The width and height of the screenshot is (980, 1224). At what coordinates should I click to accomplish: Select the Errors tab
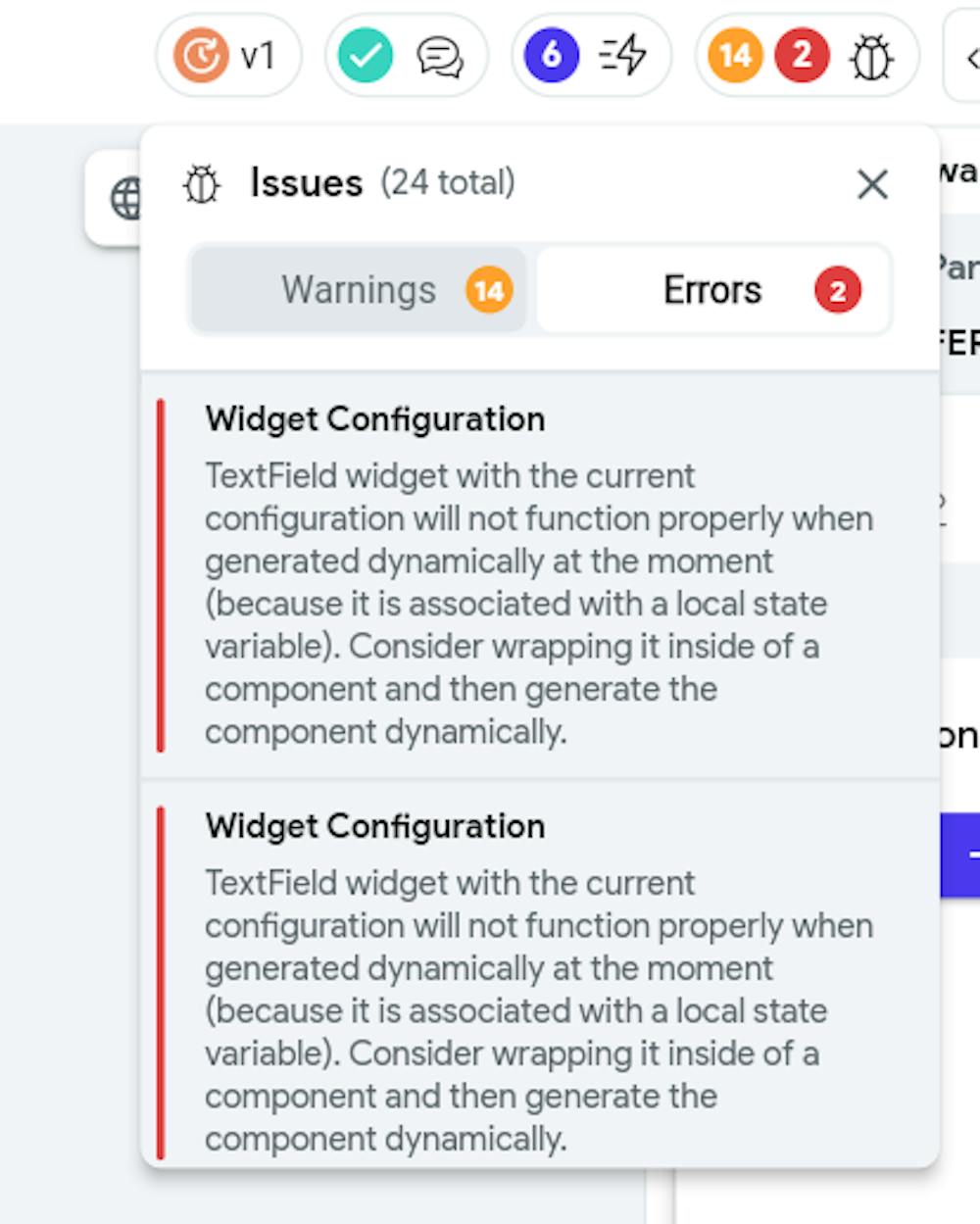713,290
